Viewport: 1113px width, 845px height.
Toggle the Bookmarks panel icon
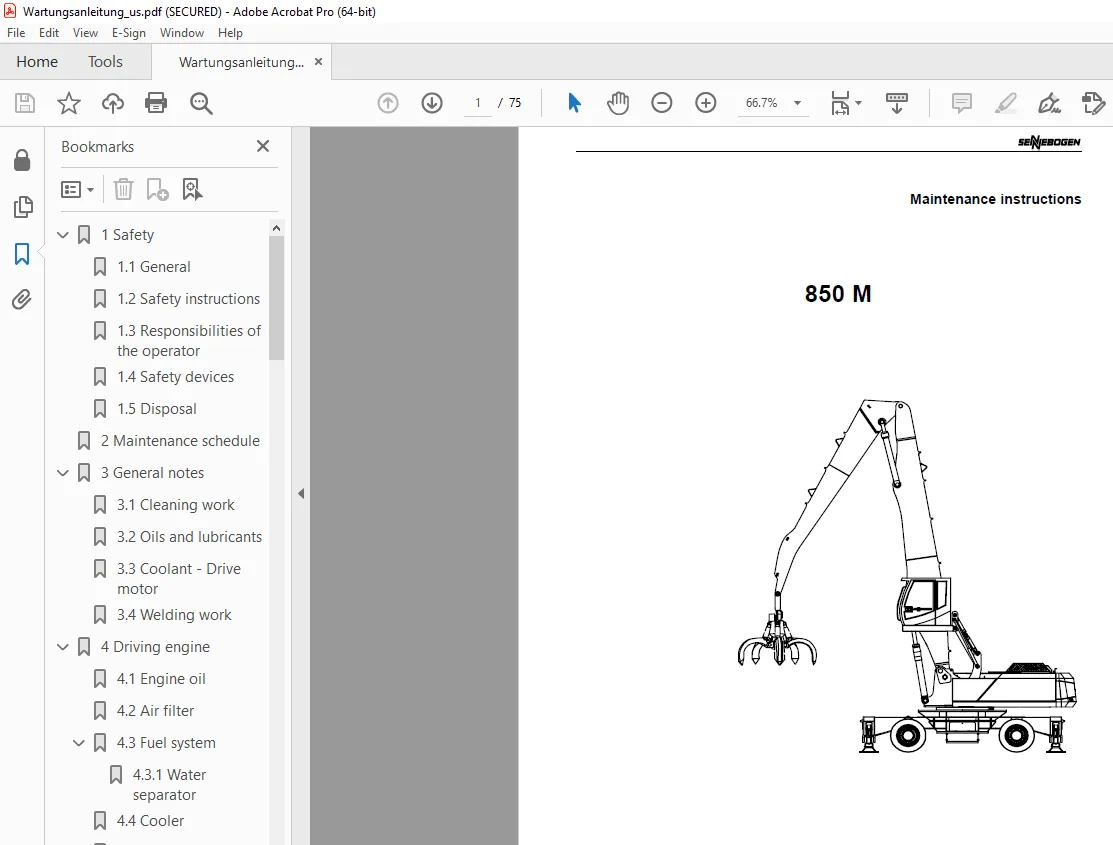tap(22, 254)
